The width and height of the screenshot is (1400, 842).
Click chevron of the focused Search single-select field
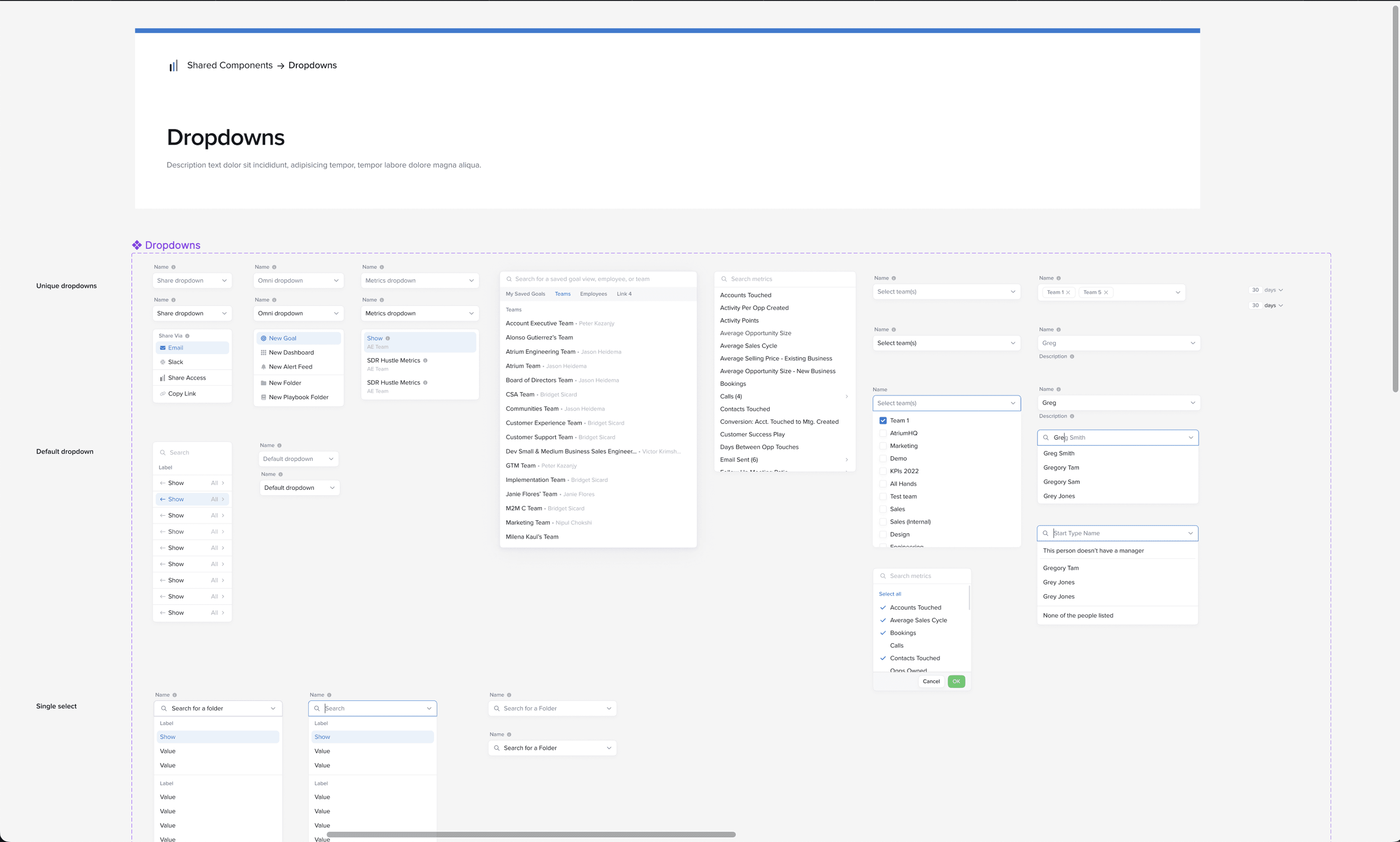(x=429, y=709)
